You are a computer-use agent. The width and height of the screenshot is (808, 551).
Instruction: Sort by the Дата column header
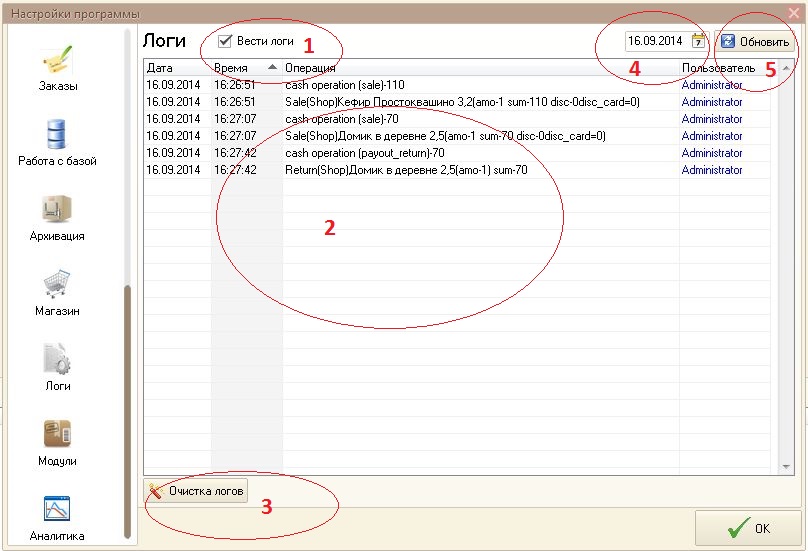177,68
